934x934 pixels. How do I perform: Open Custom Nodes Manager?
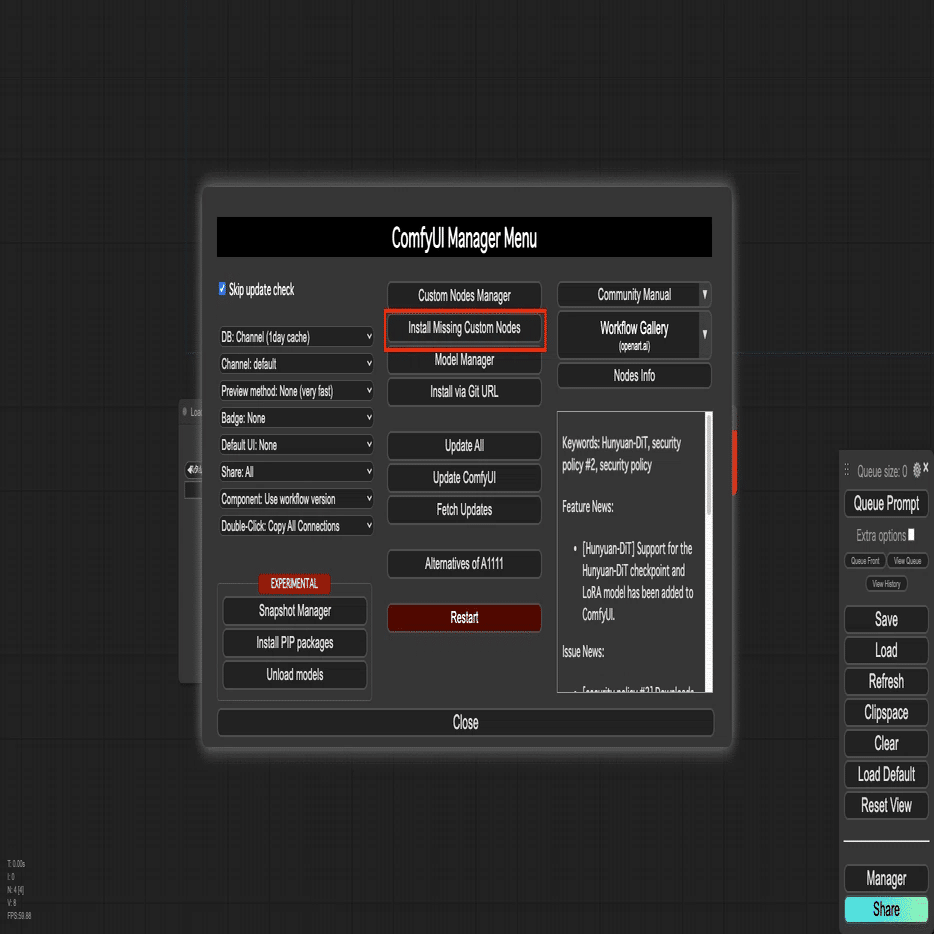(x=464, y=295)
